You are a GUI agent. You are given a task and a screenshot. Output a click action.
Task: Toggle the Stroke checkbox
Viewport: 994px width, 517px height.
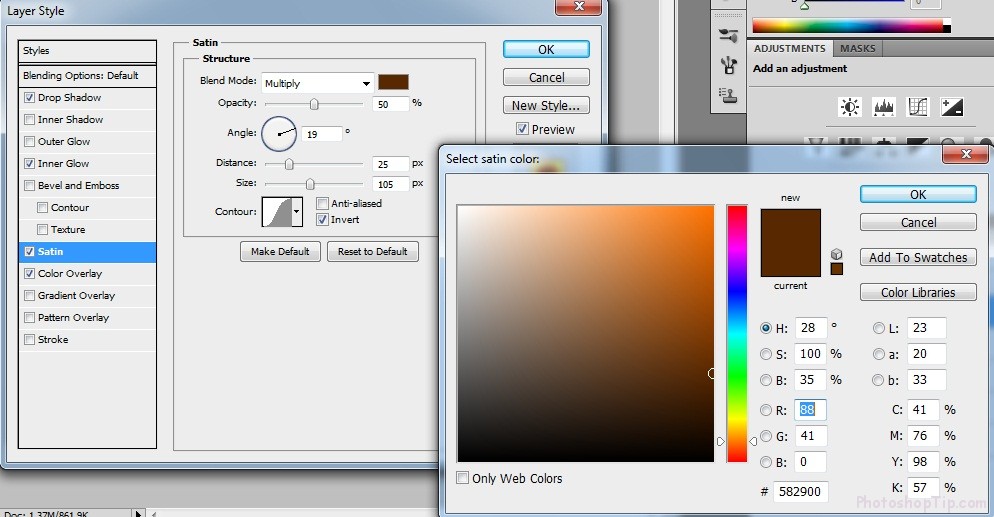click(x=29, y=340)
